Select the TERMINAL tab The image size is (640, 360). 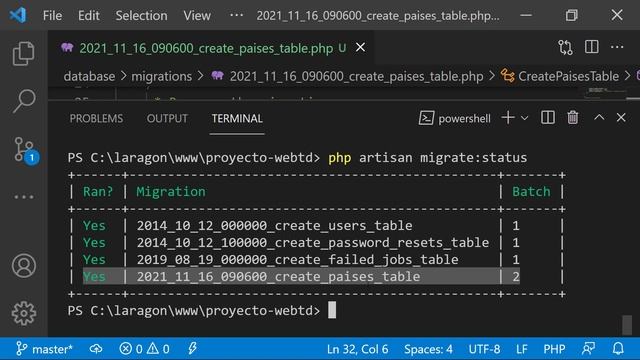(237, 118)
